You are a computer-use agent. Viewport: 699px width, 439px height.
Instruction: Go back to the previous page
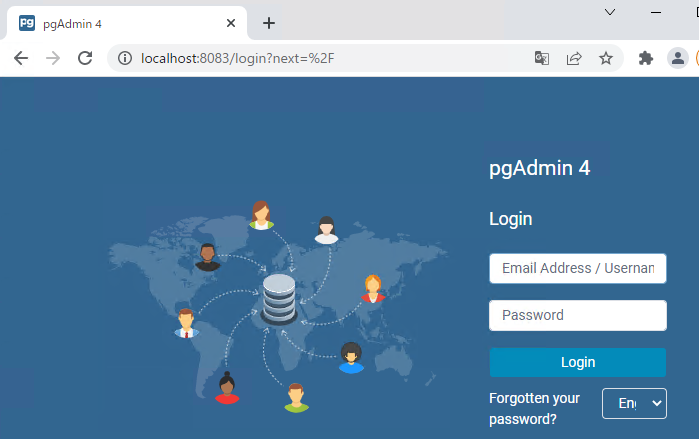coord(21,58)
